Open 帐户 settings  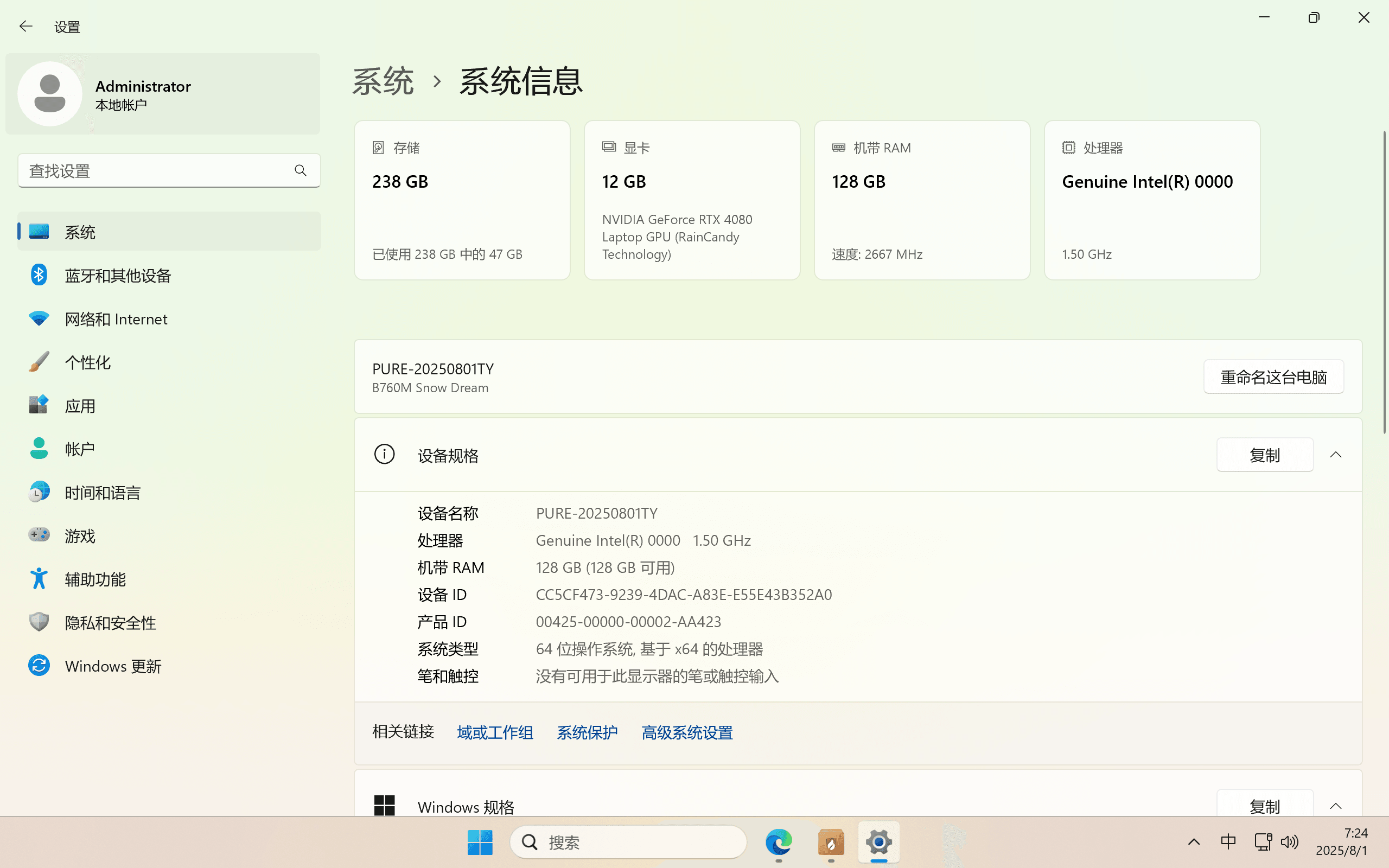(169, 449)
